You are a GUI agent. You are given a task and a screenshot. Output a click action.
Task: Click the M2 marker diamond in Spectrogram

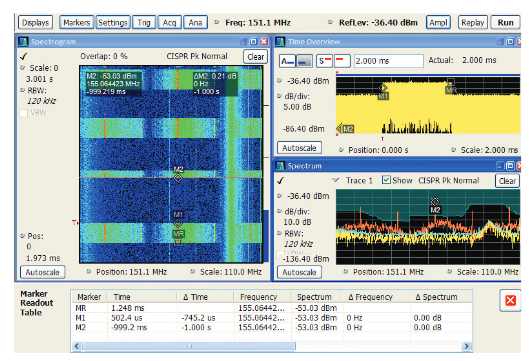(x=178, y=177)
